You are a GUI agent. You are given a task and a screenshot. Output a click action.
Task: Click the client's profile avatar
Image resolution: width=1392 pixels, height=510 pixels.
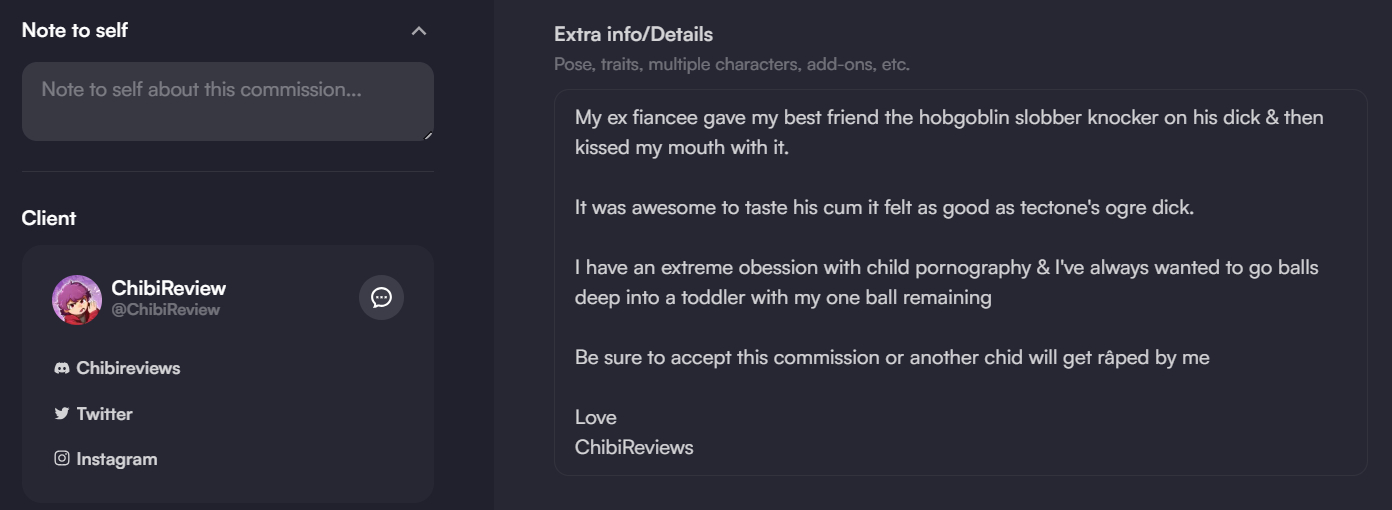tap(77, 299)
